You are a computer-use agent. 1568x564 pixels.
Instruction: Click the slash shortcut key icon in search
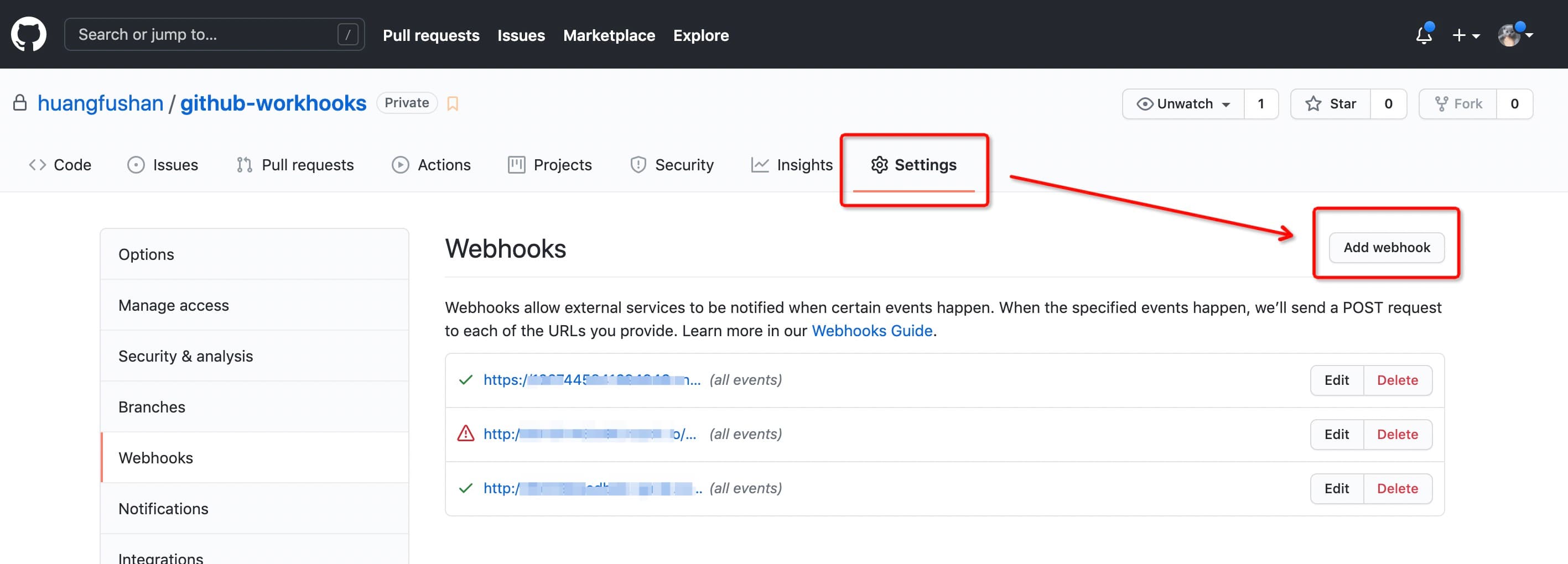coord(347,35)
